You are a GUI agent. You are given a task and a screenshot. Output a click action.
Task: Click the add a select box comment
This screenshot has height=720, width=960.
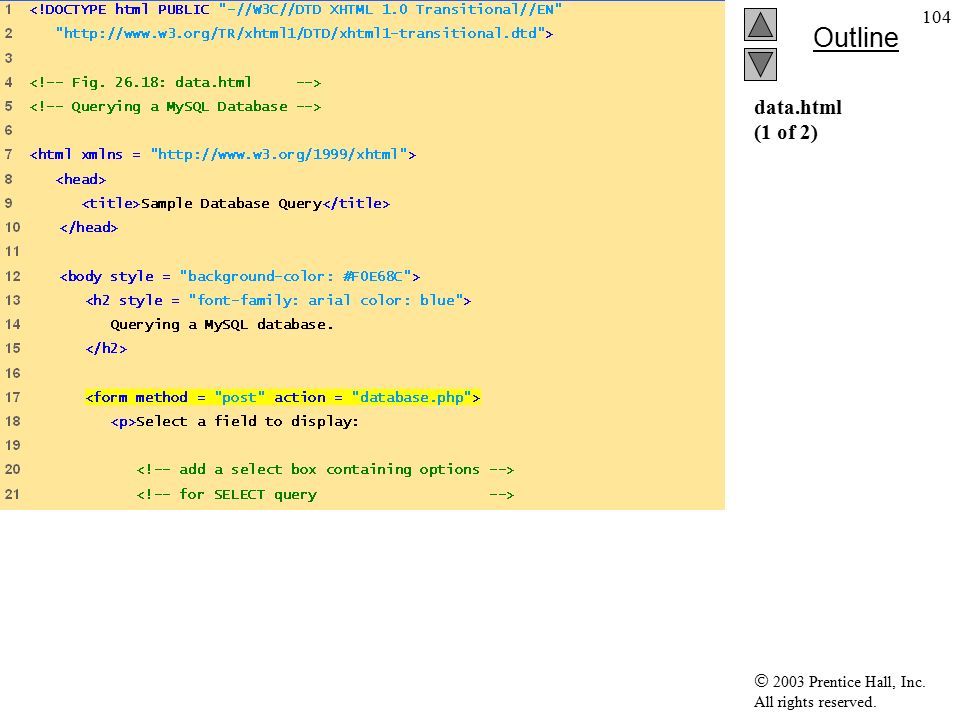[x=325, y=470]
